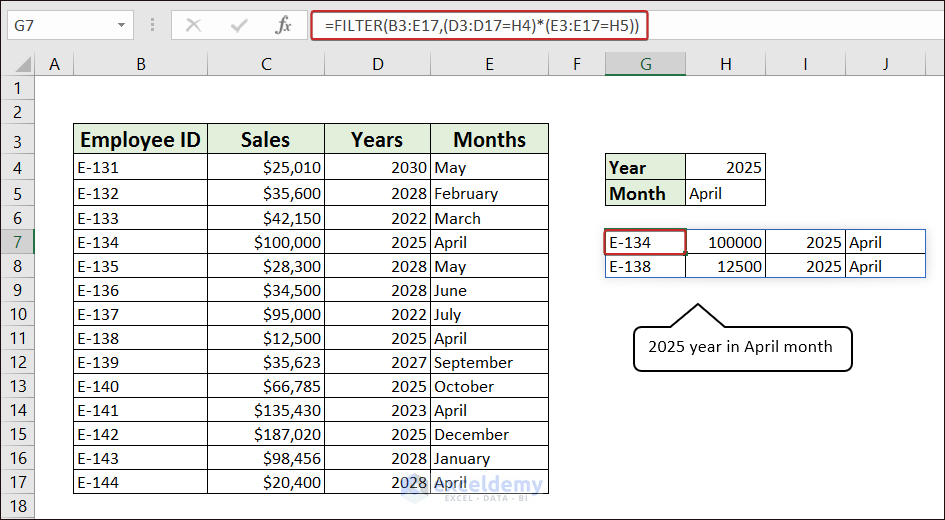Select column G header
The height and width of the screenshot is (520, 945).
645,65
